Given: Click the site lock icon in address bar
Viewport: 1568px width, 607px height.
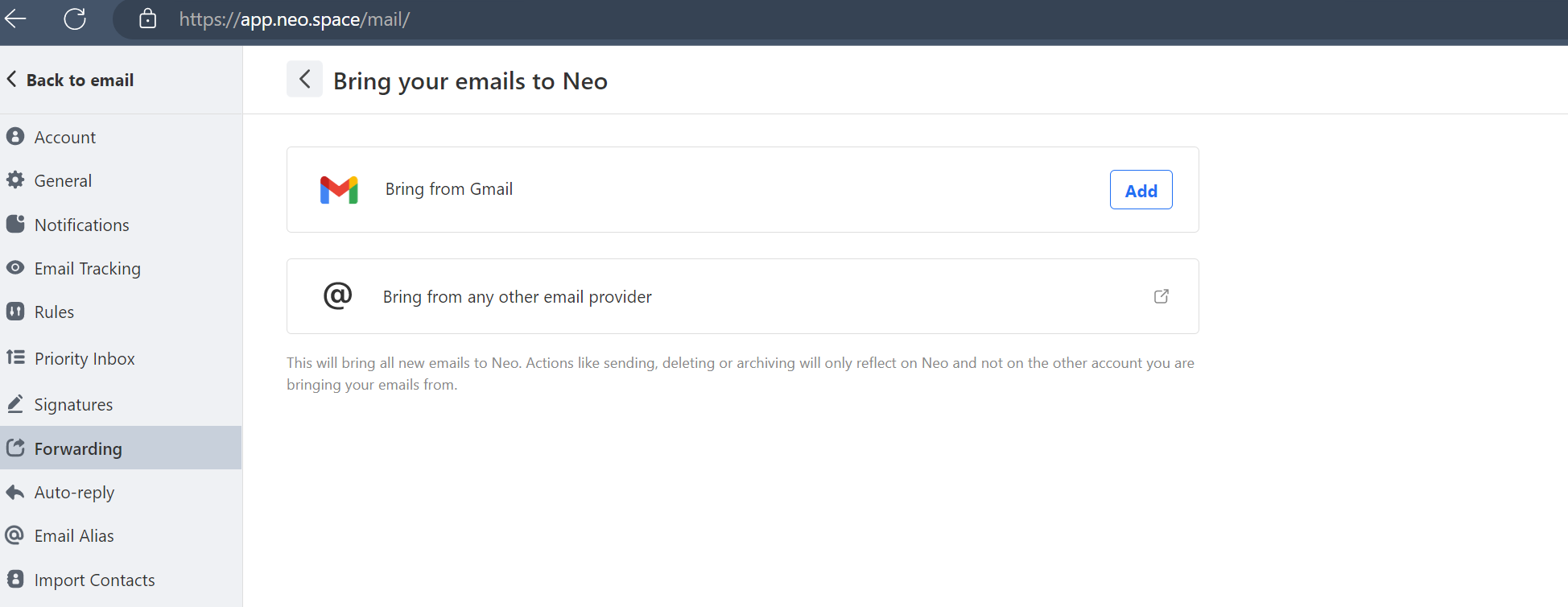Looking at the screenshot, I should coord(147,19).
